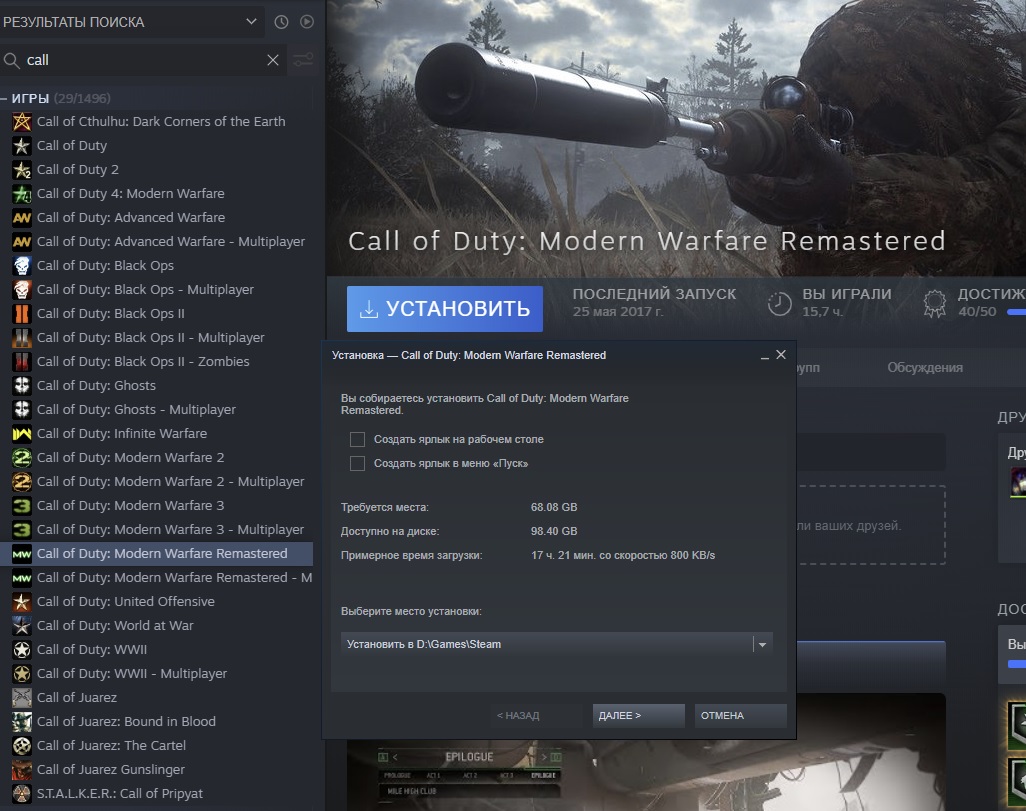
Task: Click the Call of Duty: Black Ops II game icon
Action: tap(23, 313)
